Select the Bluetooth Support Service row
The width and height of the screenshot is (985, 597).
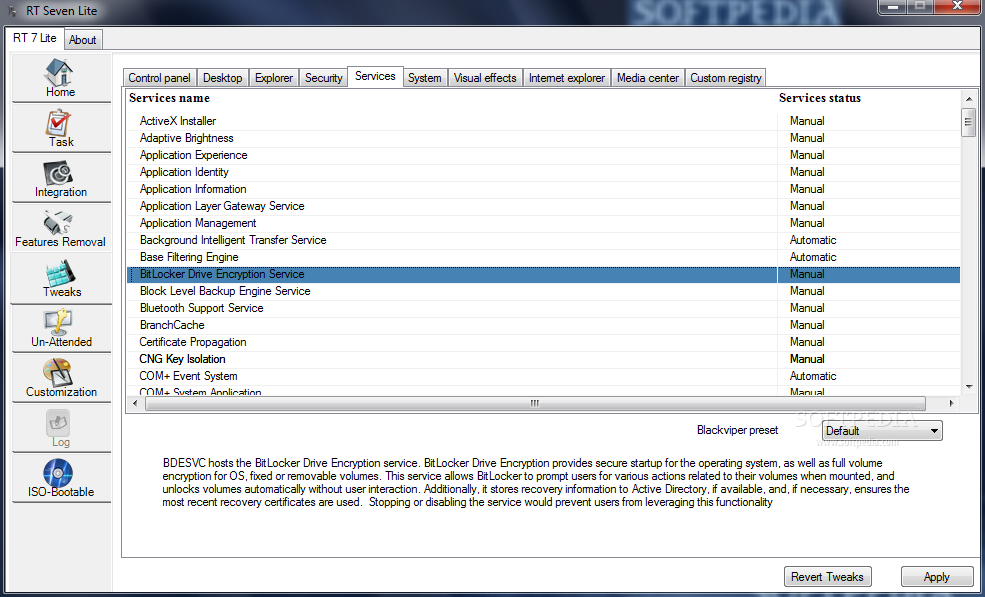(x=543, y=309)
